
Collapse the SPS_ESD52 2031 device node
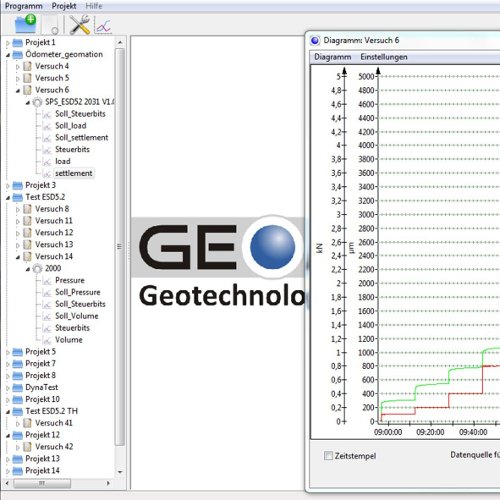pyautogui.click(x=28, y=103)
